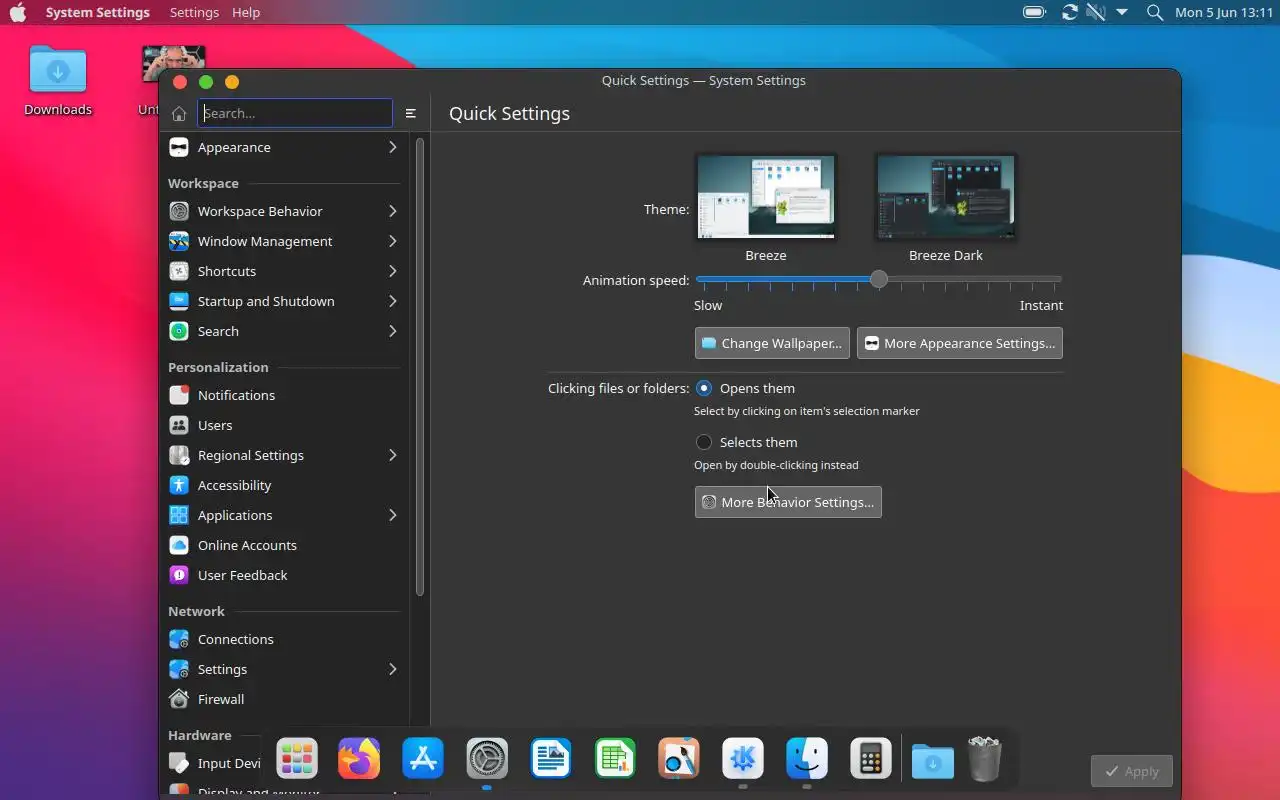Select the 'Opens them' radio button
Image resolution: width=1280 pixels, height=800 pixels.
[704, 388]
